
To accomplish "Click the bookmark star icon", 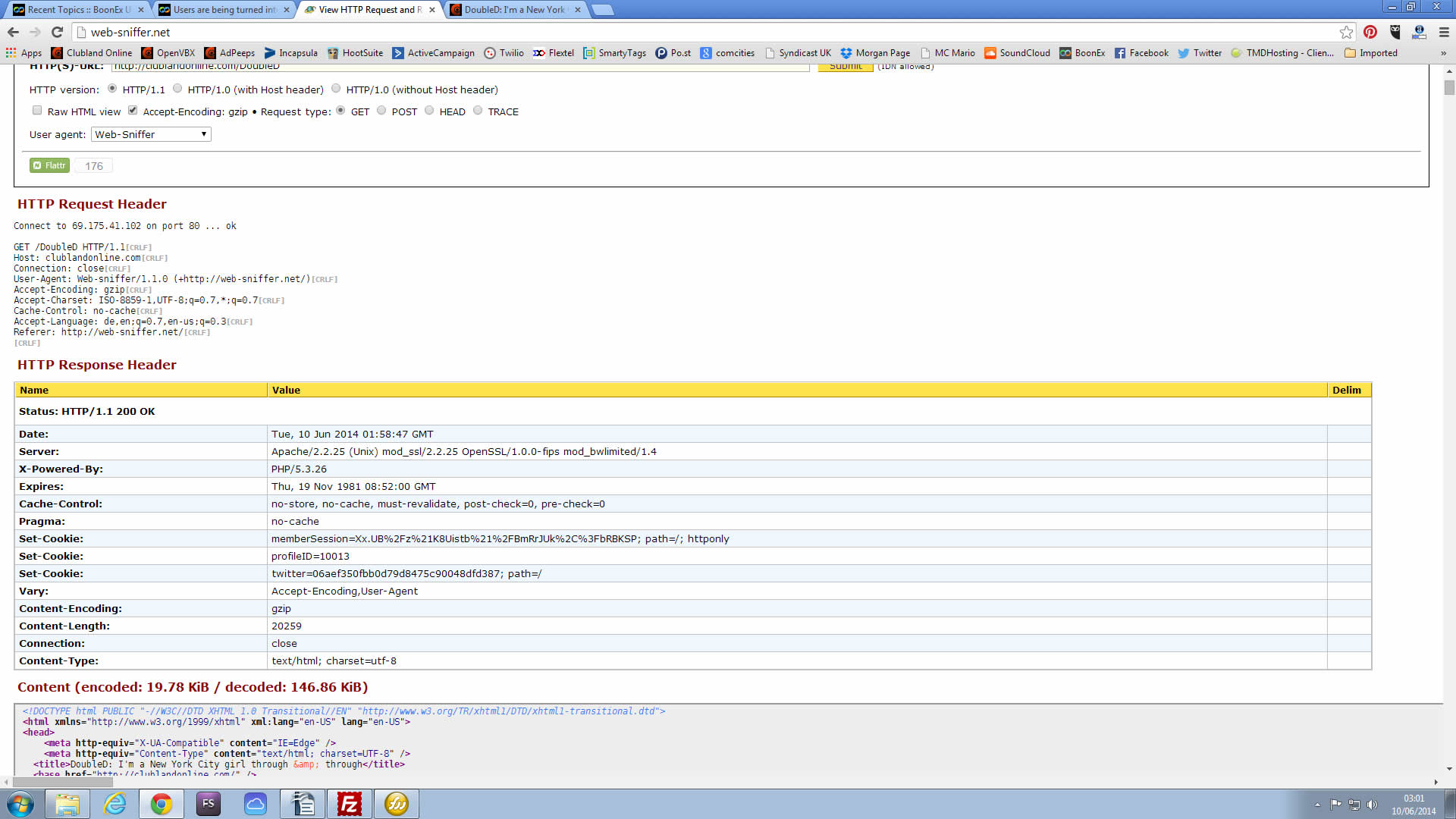I will pyautogui.click(x=1346, y=32).
